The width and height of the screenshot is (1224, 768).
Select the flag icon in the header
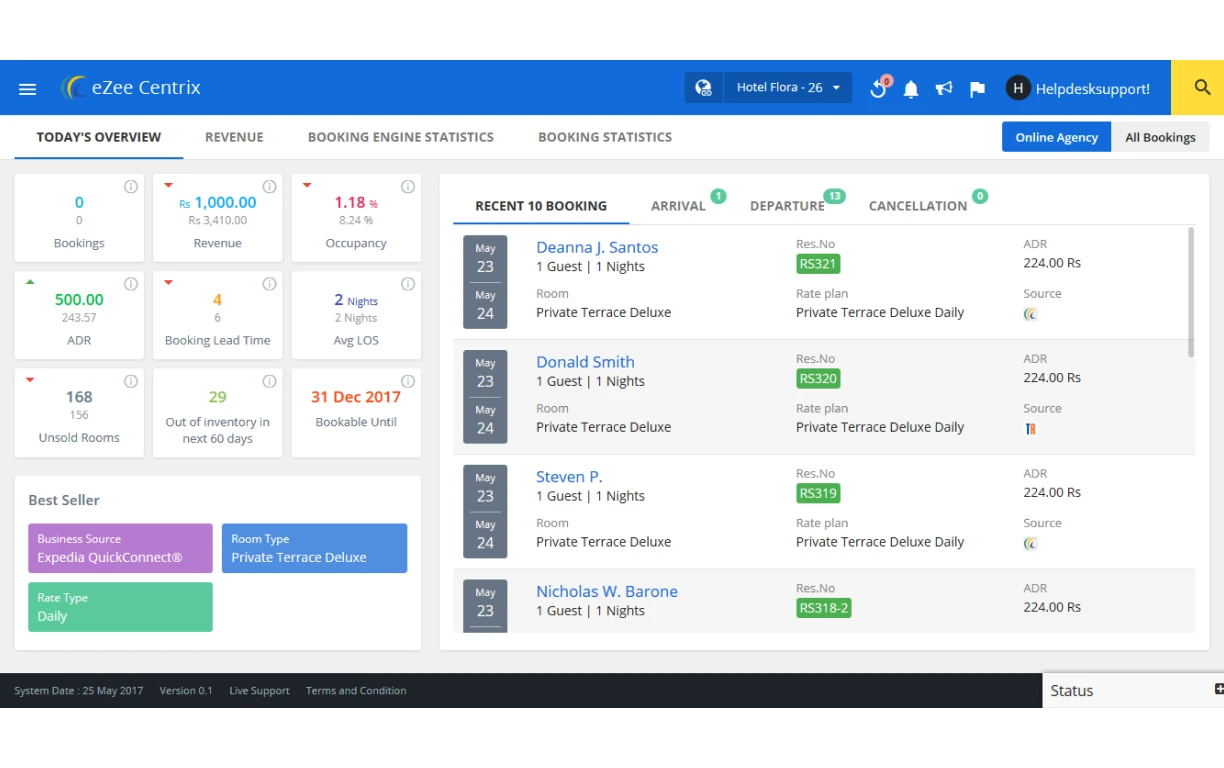click(977, 88)
